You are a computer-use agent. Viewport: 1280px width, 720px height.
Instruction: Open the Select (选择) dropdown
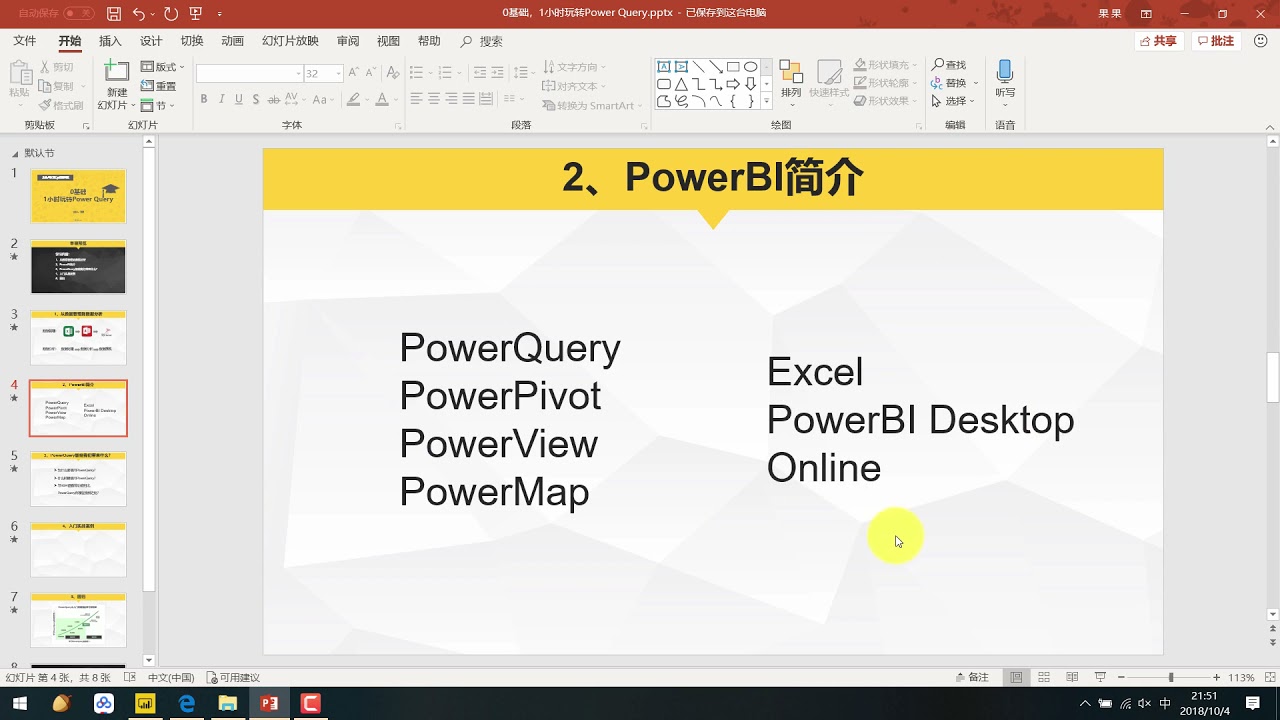tap(953, 101)
